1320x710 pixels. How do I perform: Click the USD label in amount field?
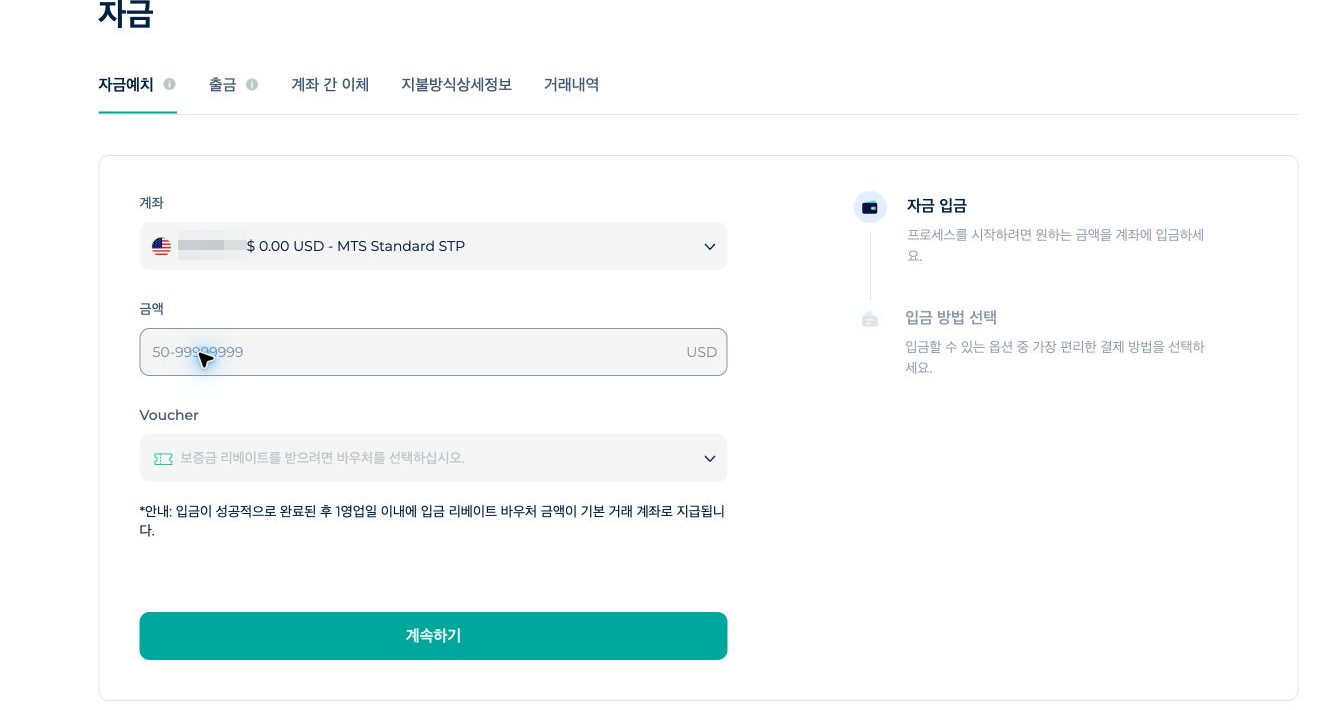(x=702, y=352)
